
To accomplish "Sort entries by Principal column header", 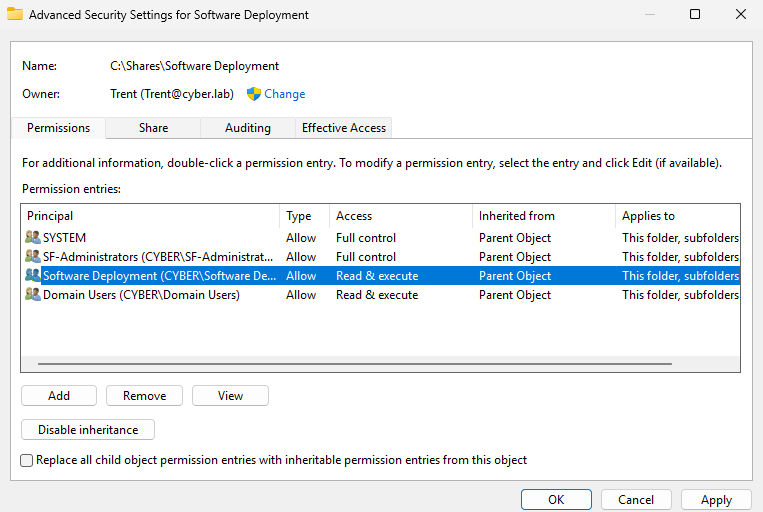I will pyautogui.click(x=150, y=216).
